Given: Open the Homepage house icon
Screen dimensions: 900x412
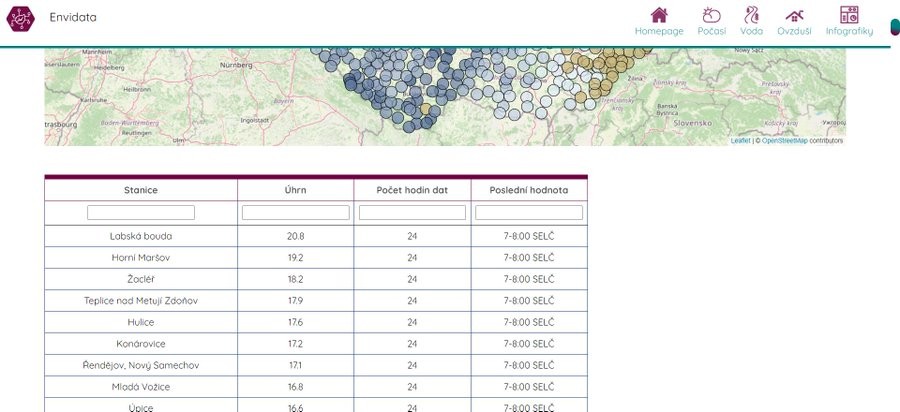Looking at the screenshot, I should click(x=659, y=15).
